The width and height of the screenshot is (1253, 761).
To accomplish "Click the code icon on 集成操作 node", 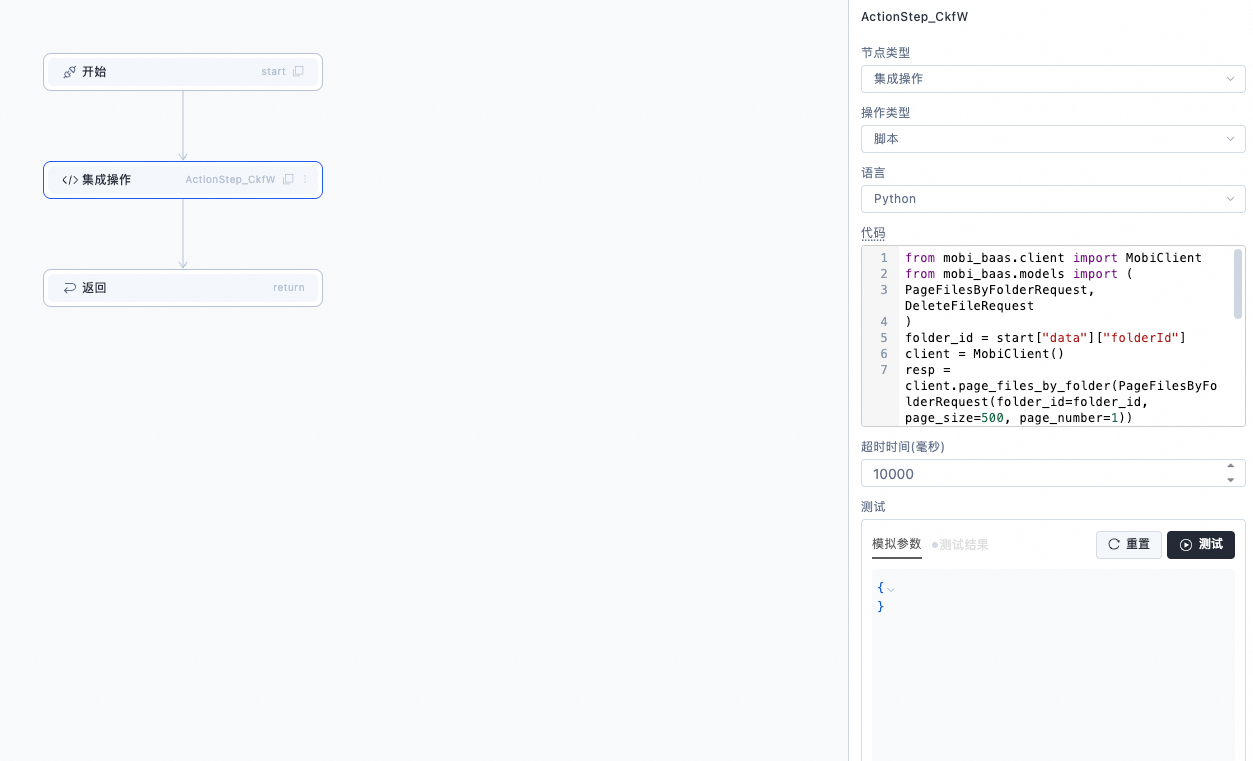I will [69, 180].
